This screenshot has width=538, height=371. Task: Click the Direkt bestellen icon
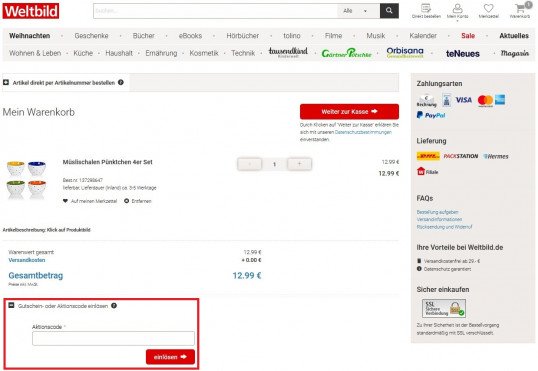click(426, 8)
